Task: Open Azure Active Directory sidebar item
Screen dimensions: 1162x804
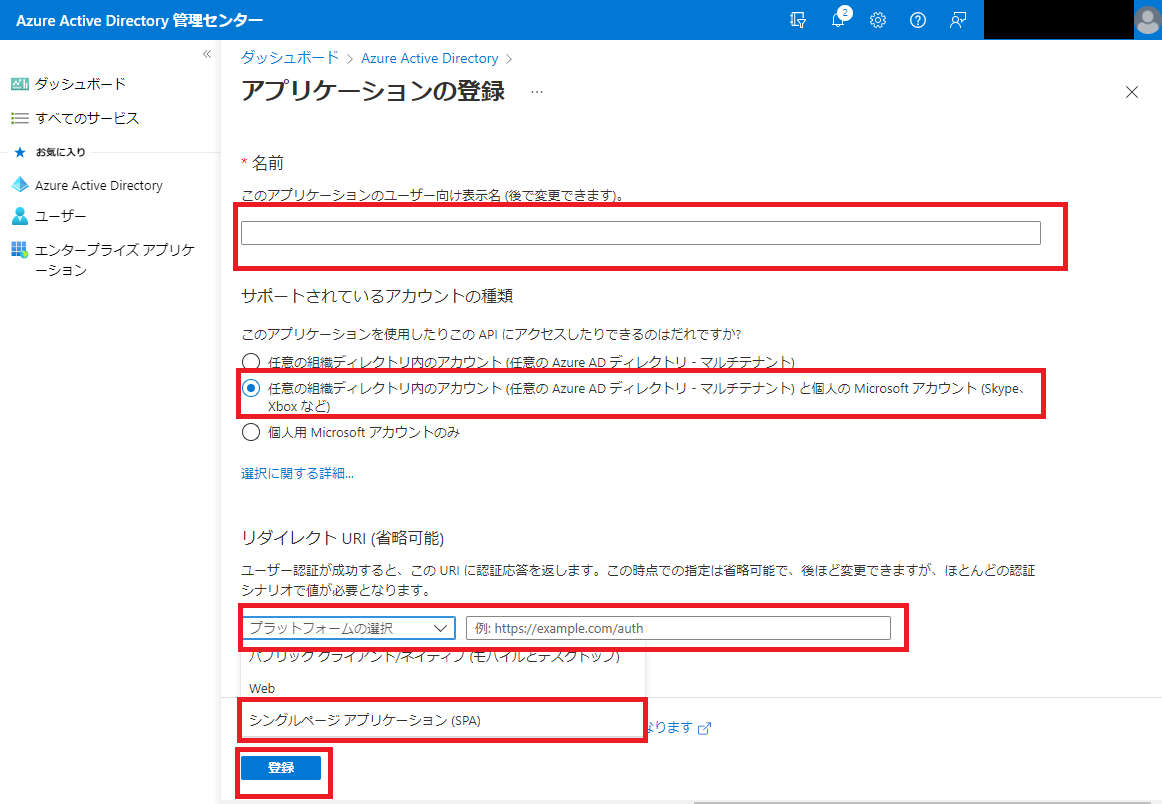Action: (99, 185)
